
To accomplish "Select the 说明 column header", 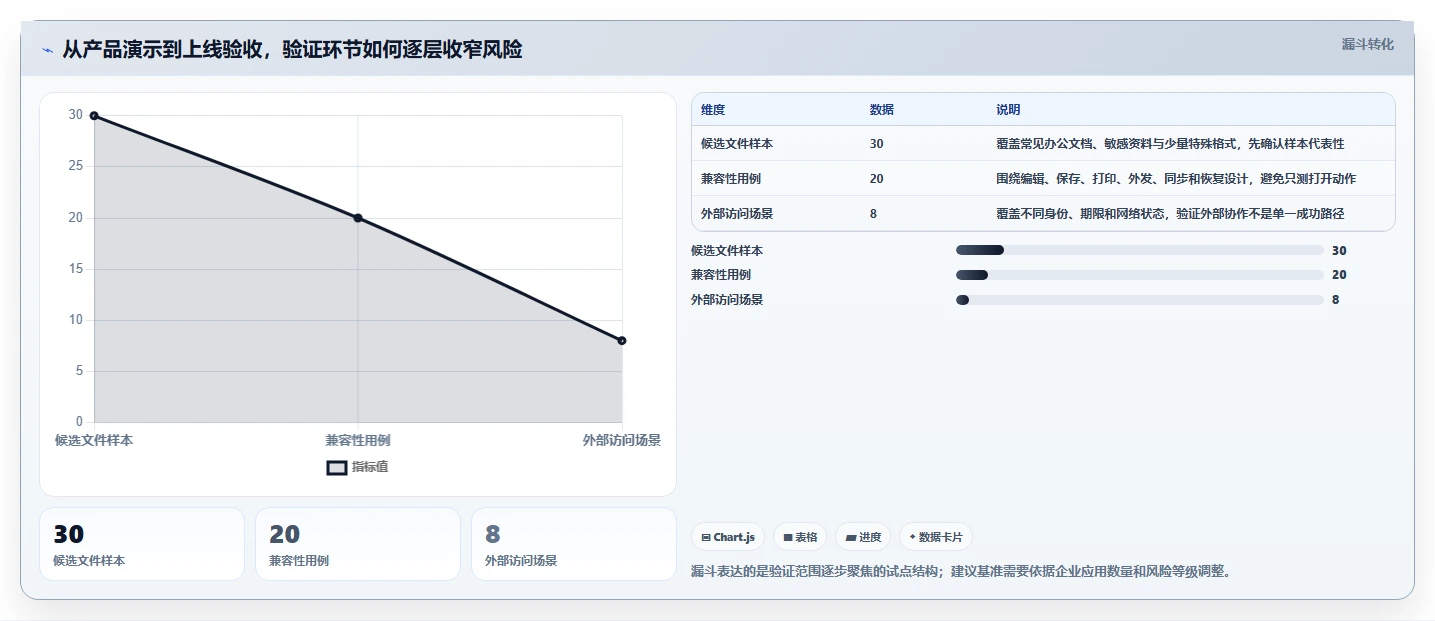I will pos(1008,110).
